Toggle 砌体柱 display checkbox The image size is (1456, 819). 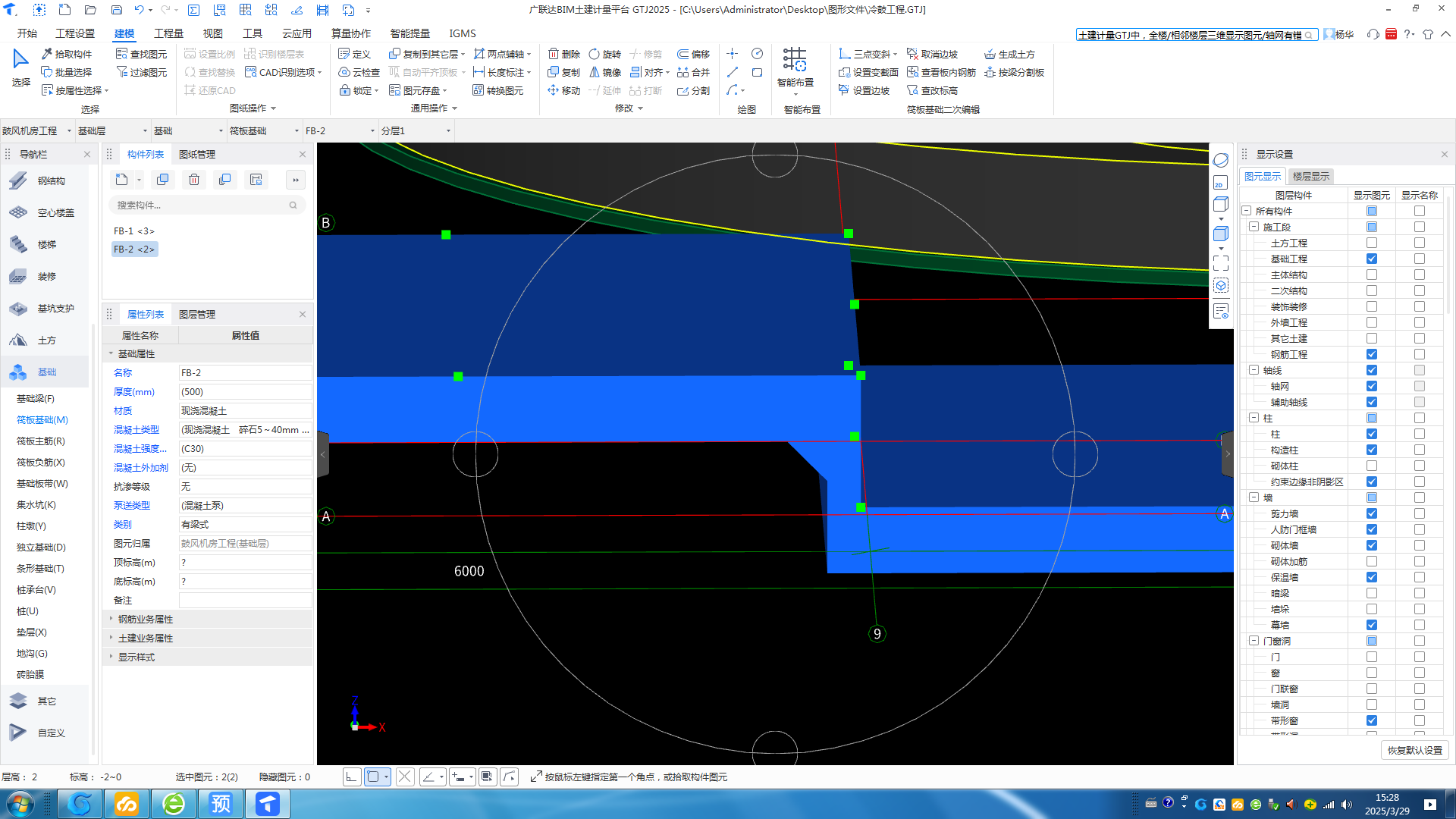[x=1371, y=466]
